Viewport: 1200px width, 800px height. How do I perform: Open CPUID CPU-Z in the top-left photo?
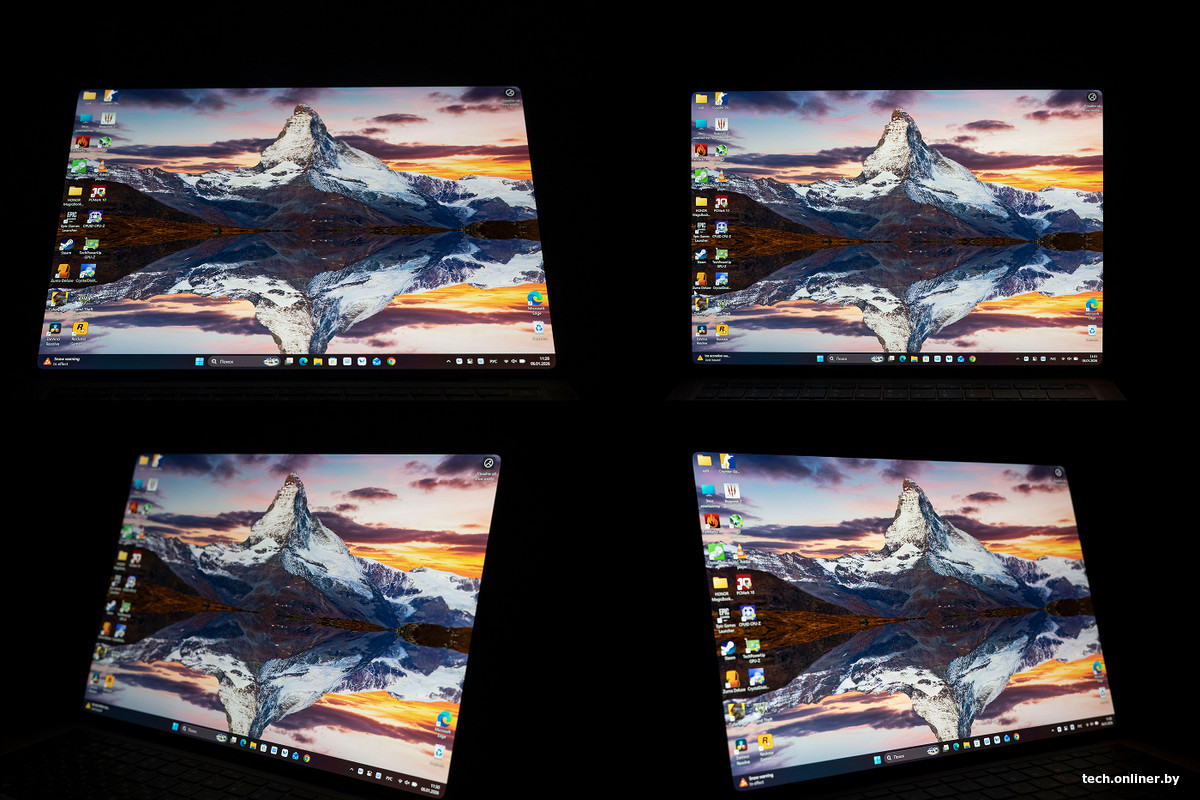click(95, 217)
